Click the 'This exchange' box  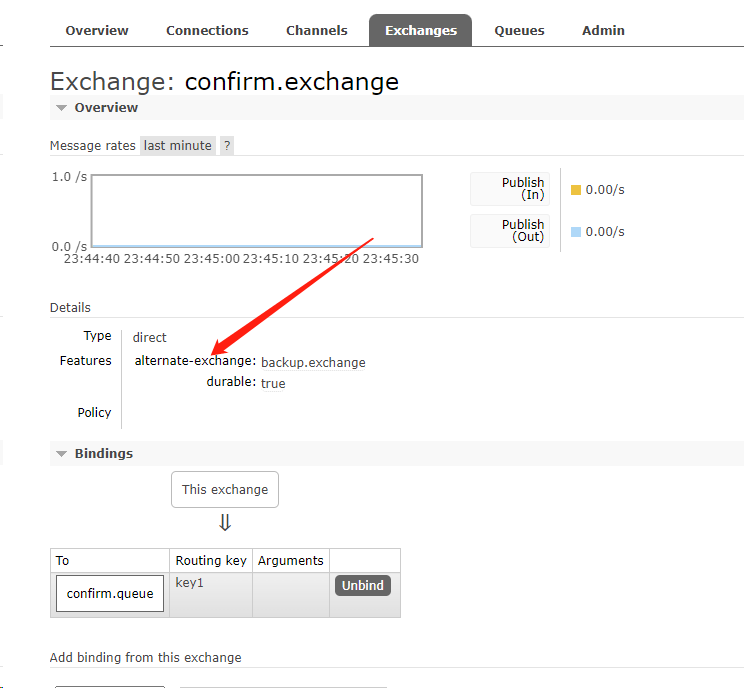point(225,489)
